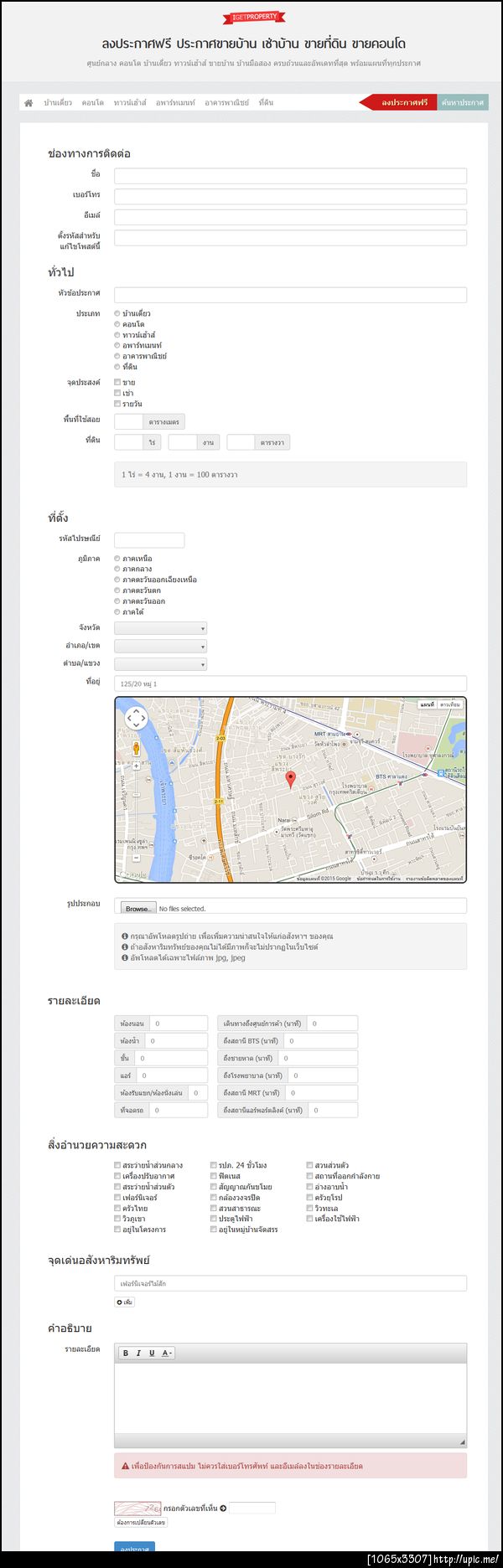This screenshot has height=1568, width=503.
Task: Click the arrow icon next to captcha label
Action: [x=223, y=1509]
